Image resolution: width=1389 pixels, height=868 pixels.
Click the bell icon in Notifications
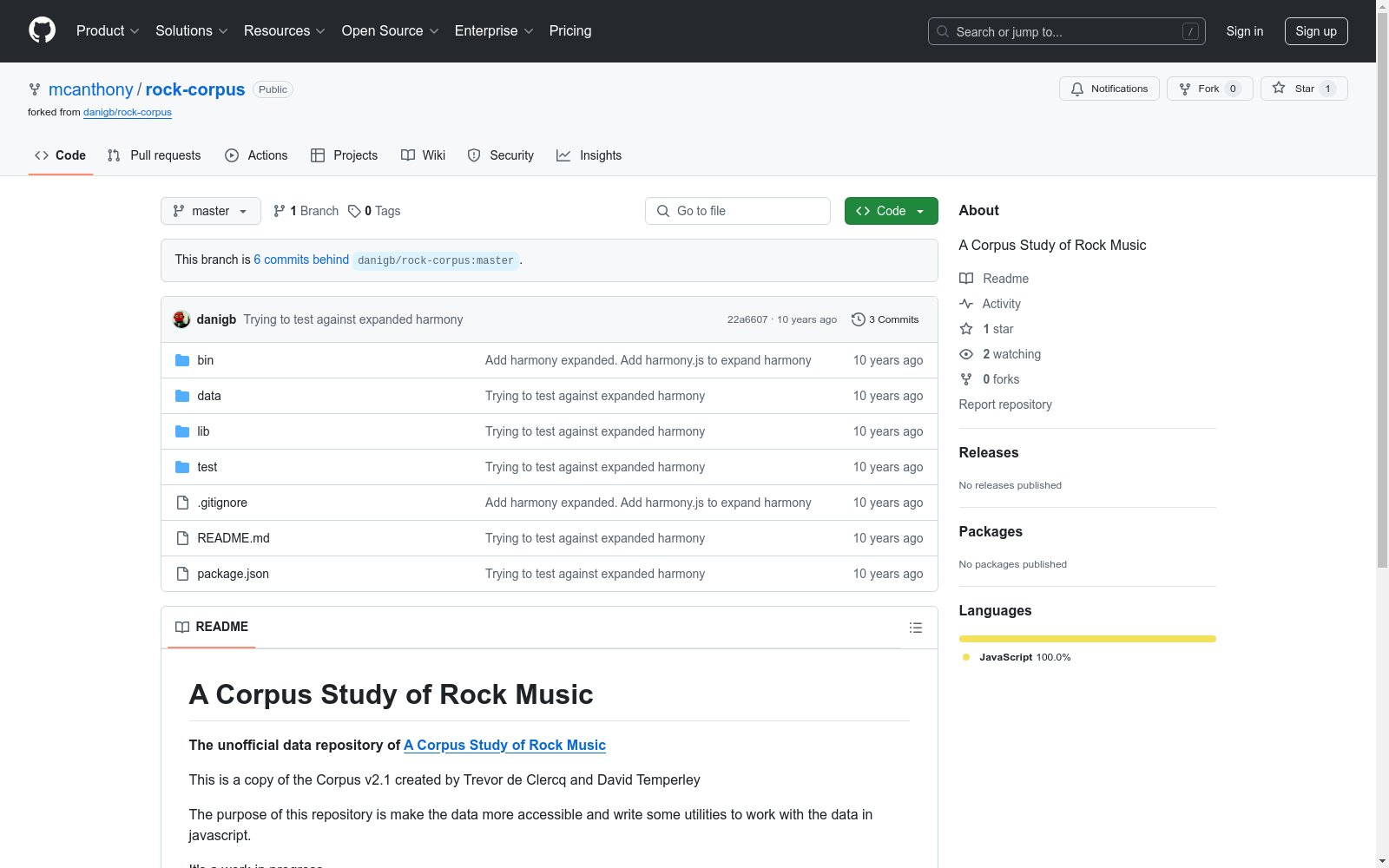(1077, 89)
